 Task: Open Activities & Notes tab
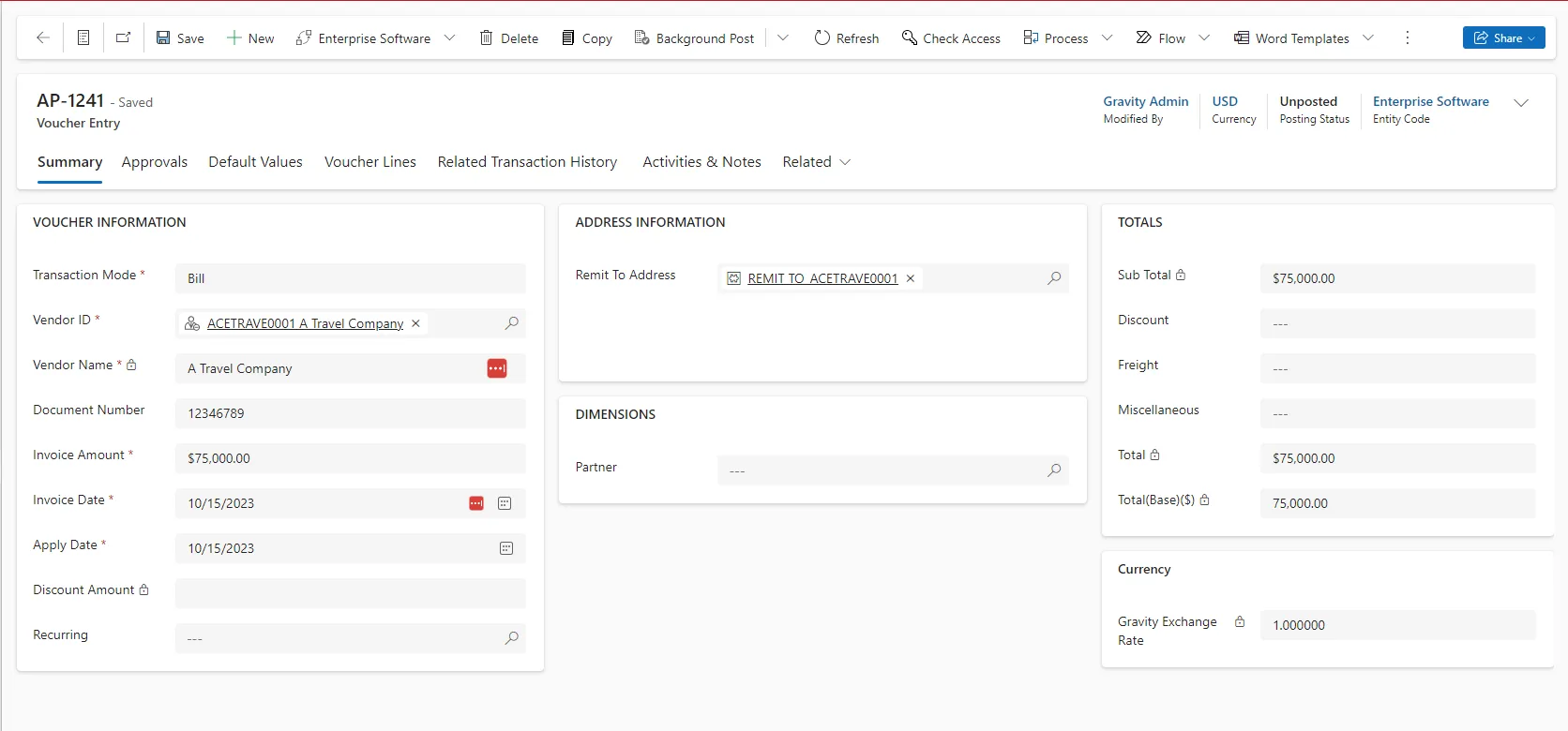(x=701, y=162)
